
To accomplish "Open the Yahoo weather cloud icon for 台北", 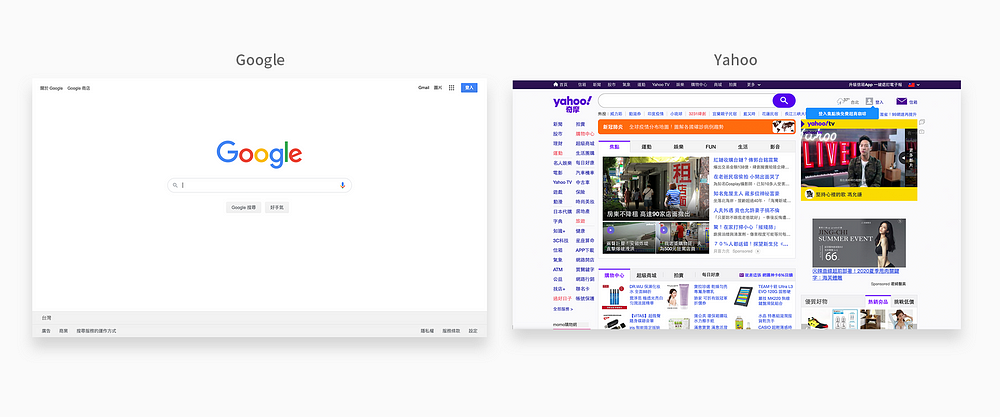I will 841,101.
